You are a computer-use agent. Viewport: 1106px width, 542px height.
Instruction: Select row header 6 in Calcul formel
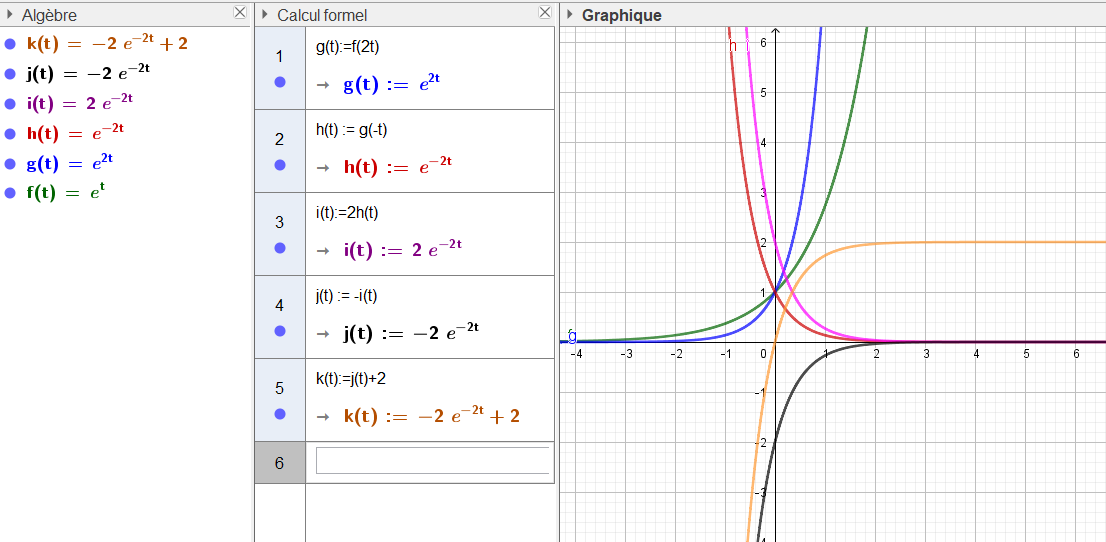coord(279,463)
